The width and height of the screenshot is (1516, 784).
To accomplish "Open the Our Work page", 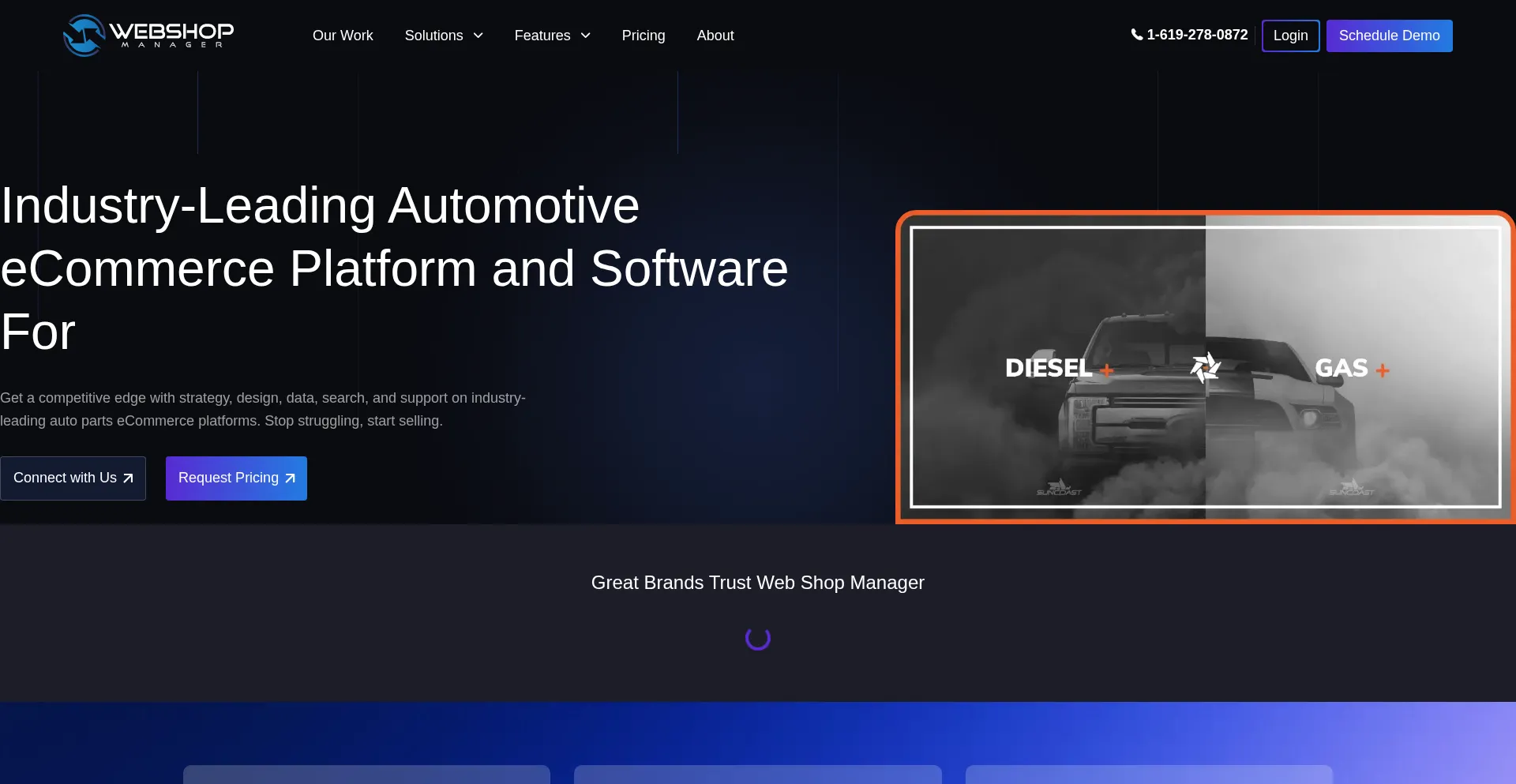I will tap(343, 36).
